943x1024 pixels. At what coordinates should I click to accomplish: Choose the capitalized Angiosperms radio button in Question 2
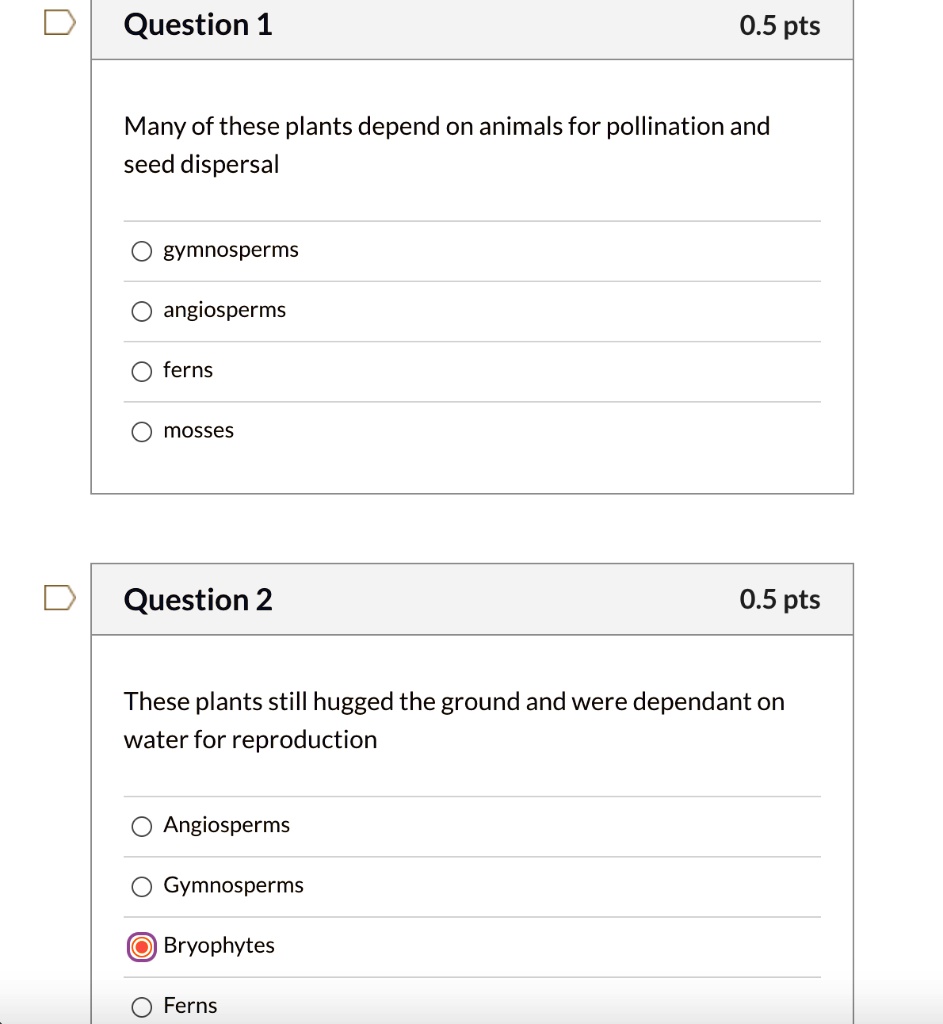[x=142, y=826]
